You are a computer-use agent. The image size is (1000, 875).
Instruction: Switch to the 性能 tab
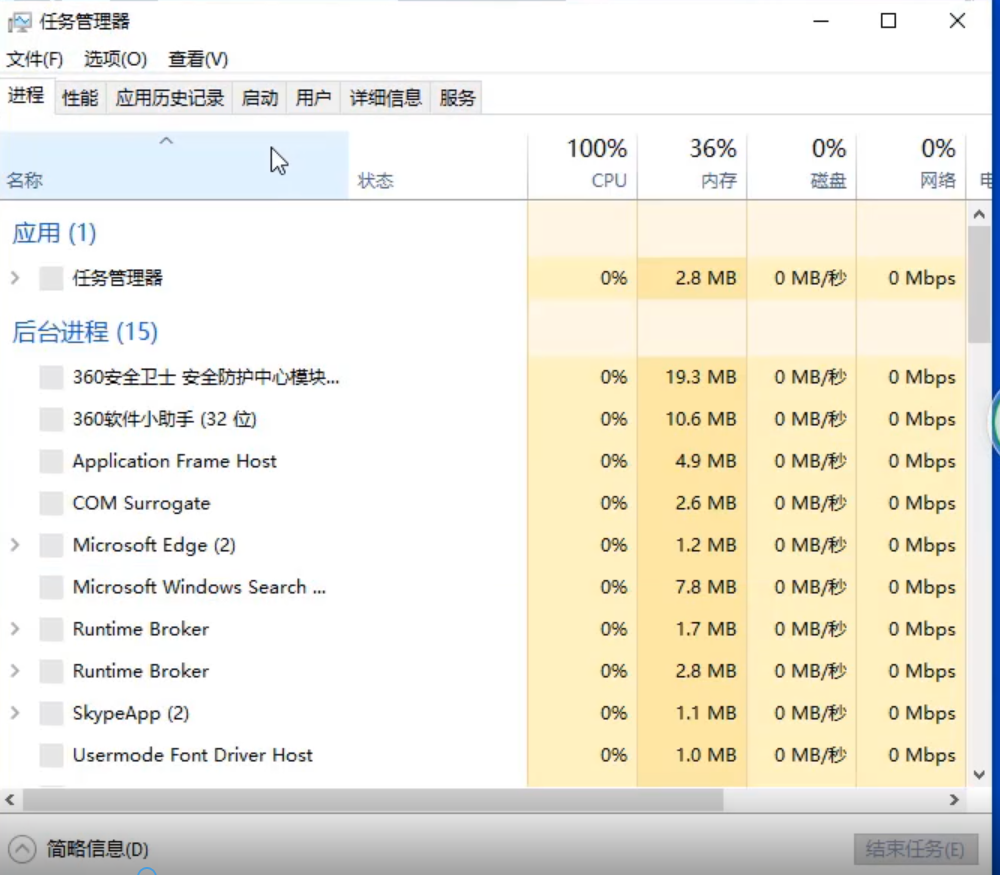[x=80, y=98]
